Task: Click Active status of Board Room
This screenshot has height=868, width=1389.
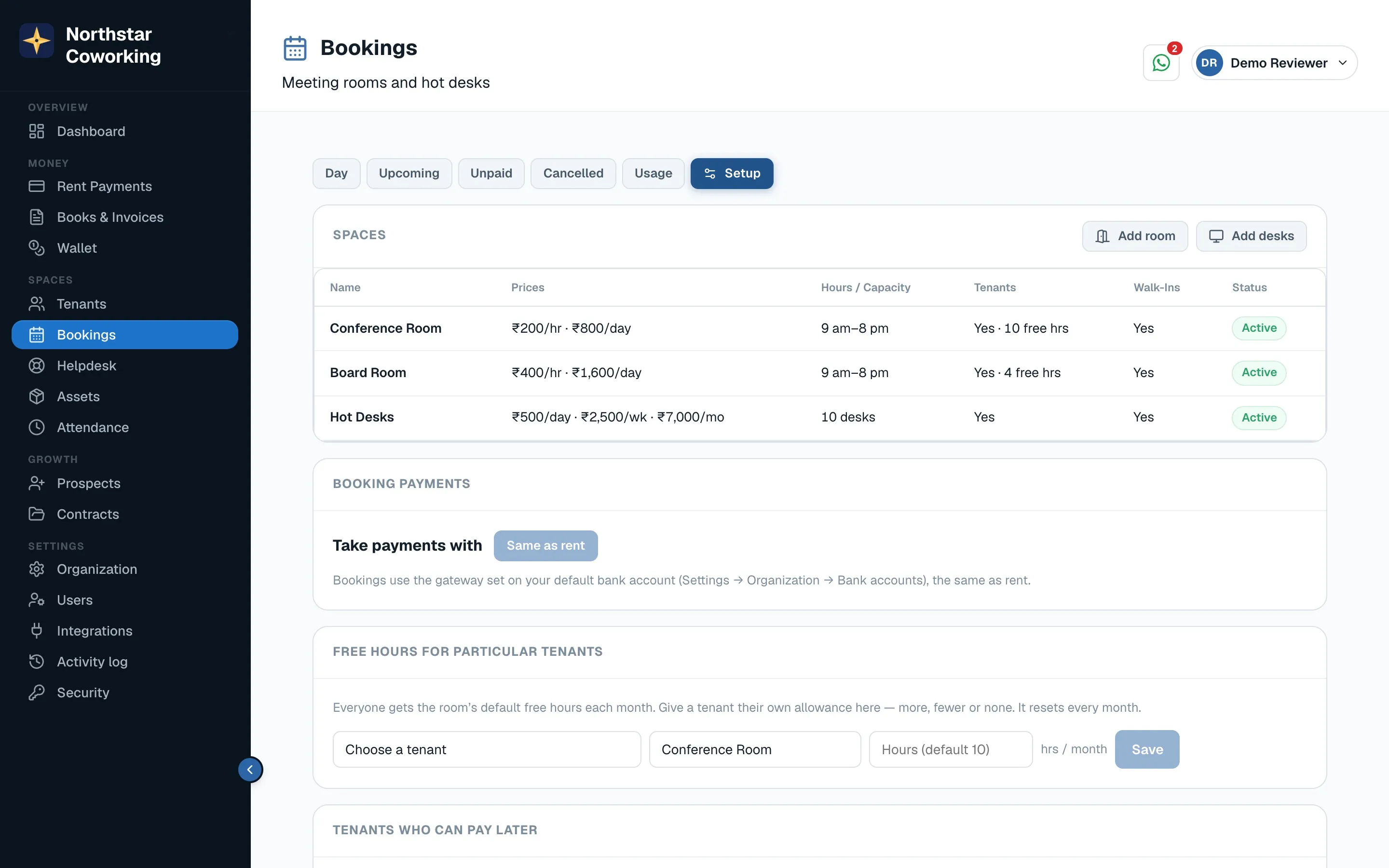Action: pos(1259,373)
